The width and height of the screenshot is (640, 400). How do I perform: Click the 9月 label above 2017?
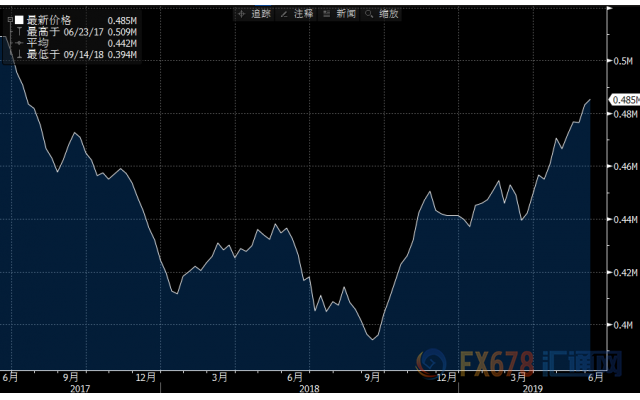71,377
